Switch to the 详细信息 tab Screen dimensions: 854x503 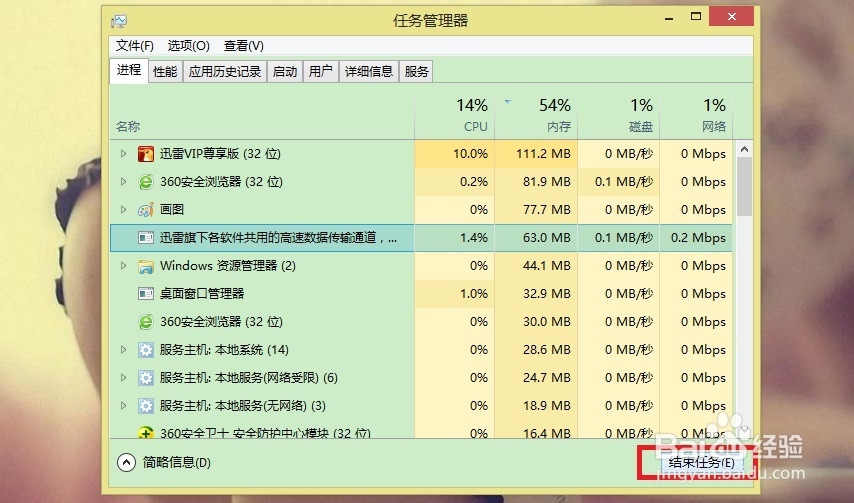coord(369,71)
